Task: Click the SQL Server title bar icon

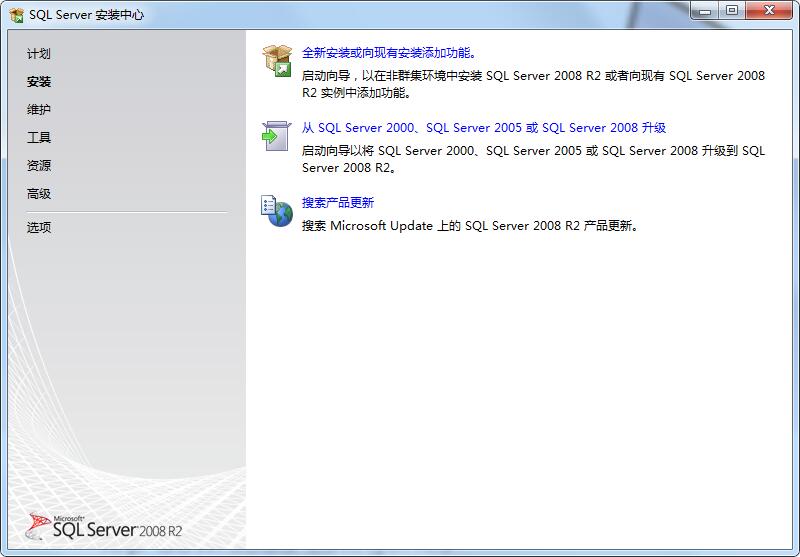Action: tap(17, 15)
